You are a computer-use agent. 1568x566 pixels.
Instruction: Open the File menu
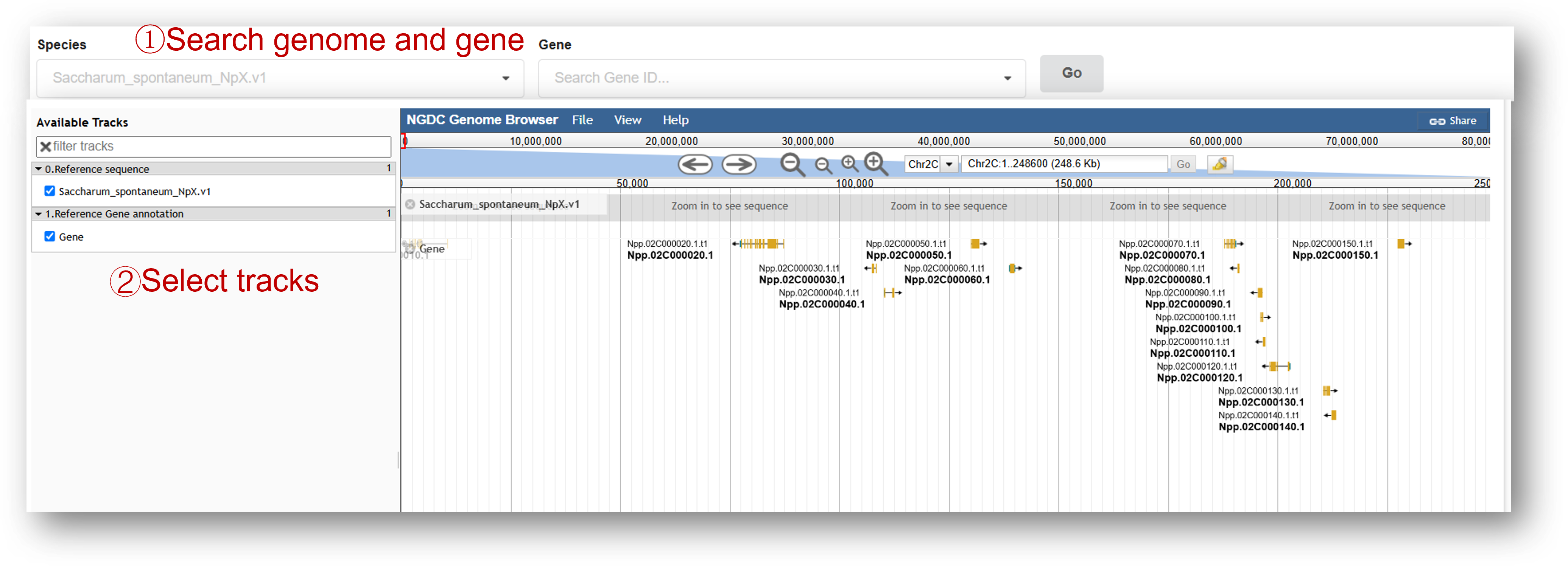582,121
